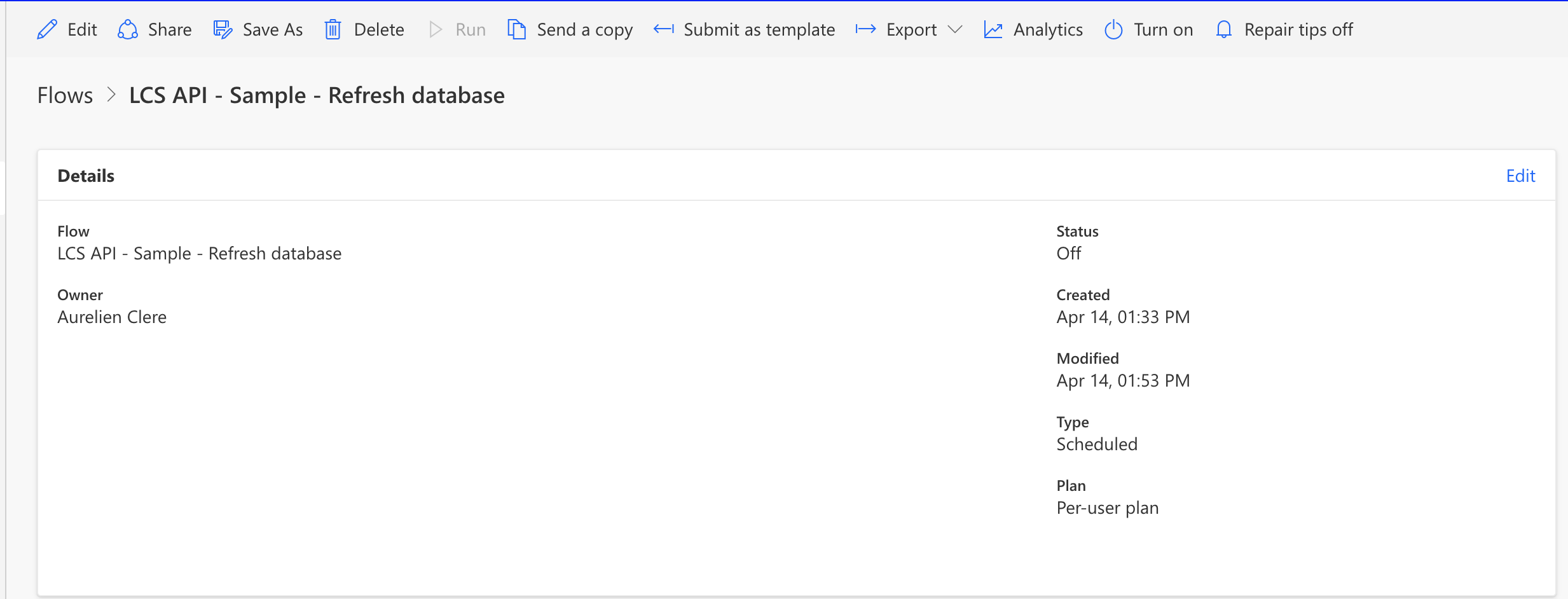Viewport: 1568px width, 599px height.
Task: Toggle the Repair tips off label
Action: coord(1298,30)
